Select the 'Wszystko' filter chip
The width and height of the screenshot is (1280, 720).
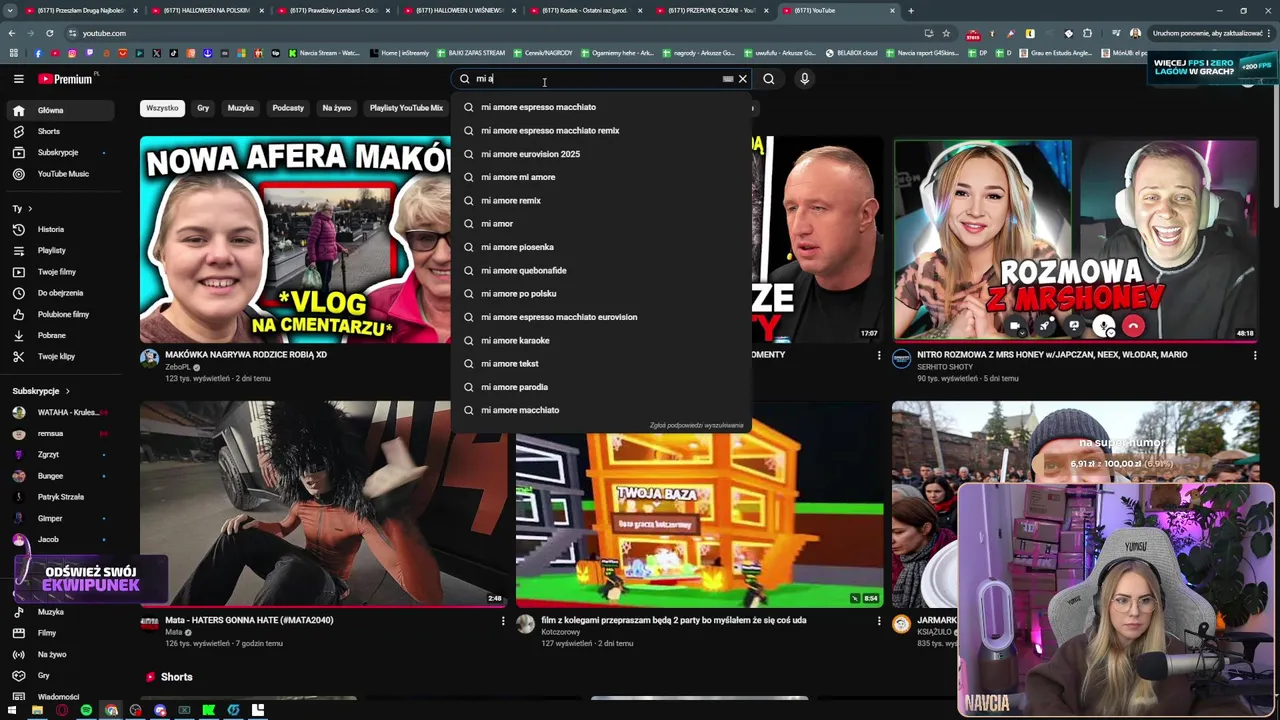pyautogui.click(x=162, y=108)
